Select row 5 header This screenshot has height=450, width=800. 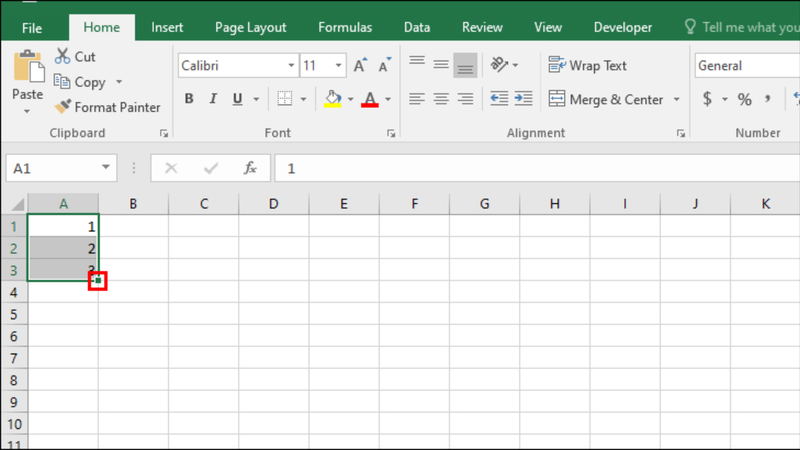tap(14, 314)
